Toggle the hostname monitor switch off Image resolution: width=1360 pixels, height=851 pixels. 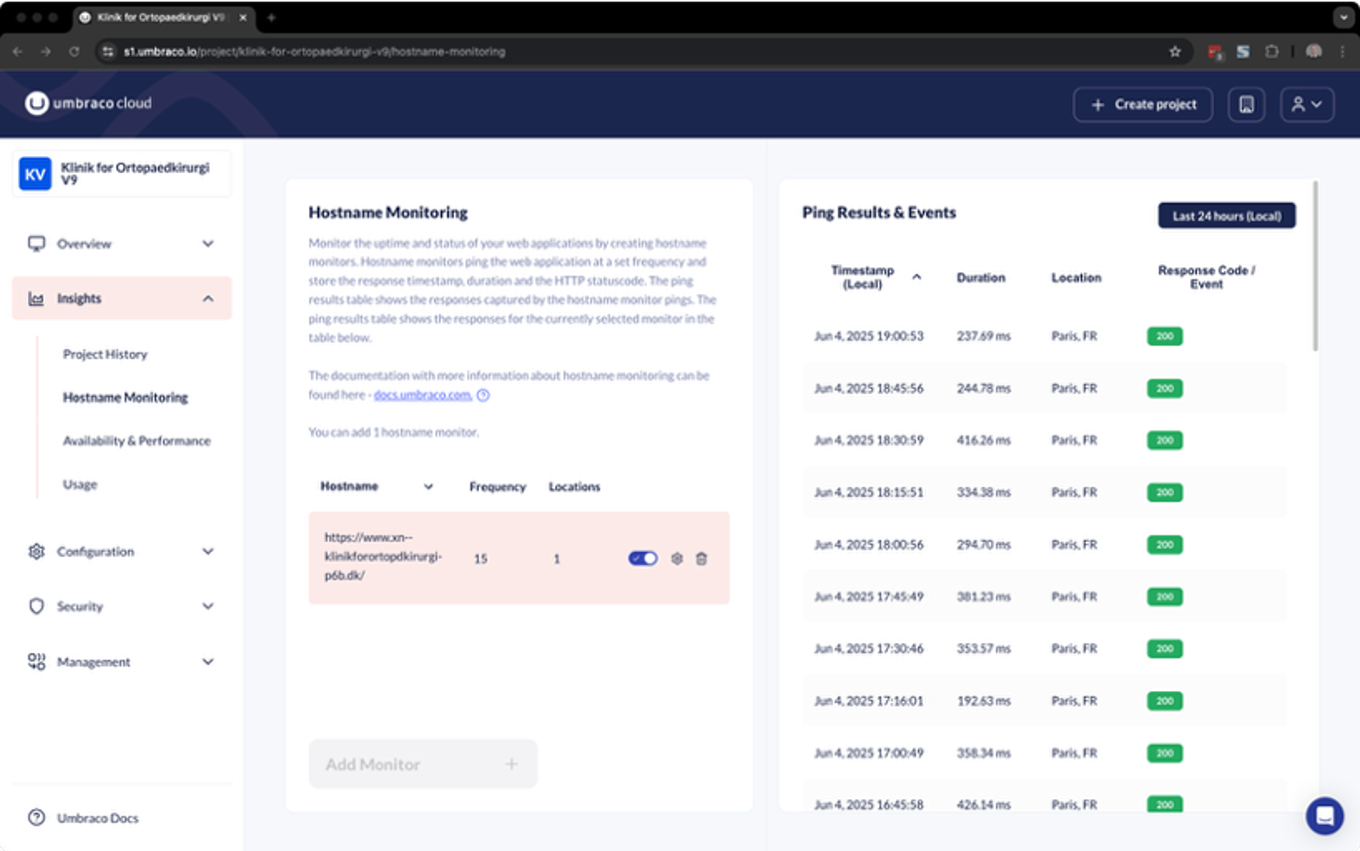pos(643,558)
